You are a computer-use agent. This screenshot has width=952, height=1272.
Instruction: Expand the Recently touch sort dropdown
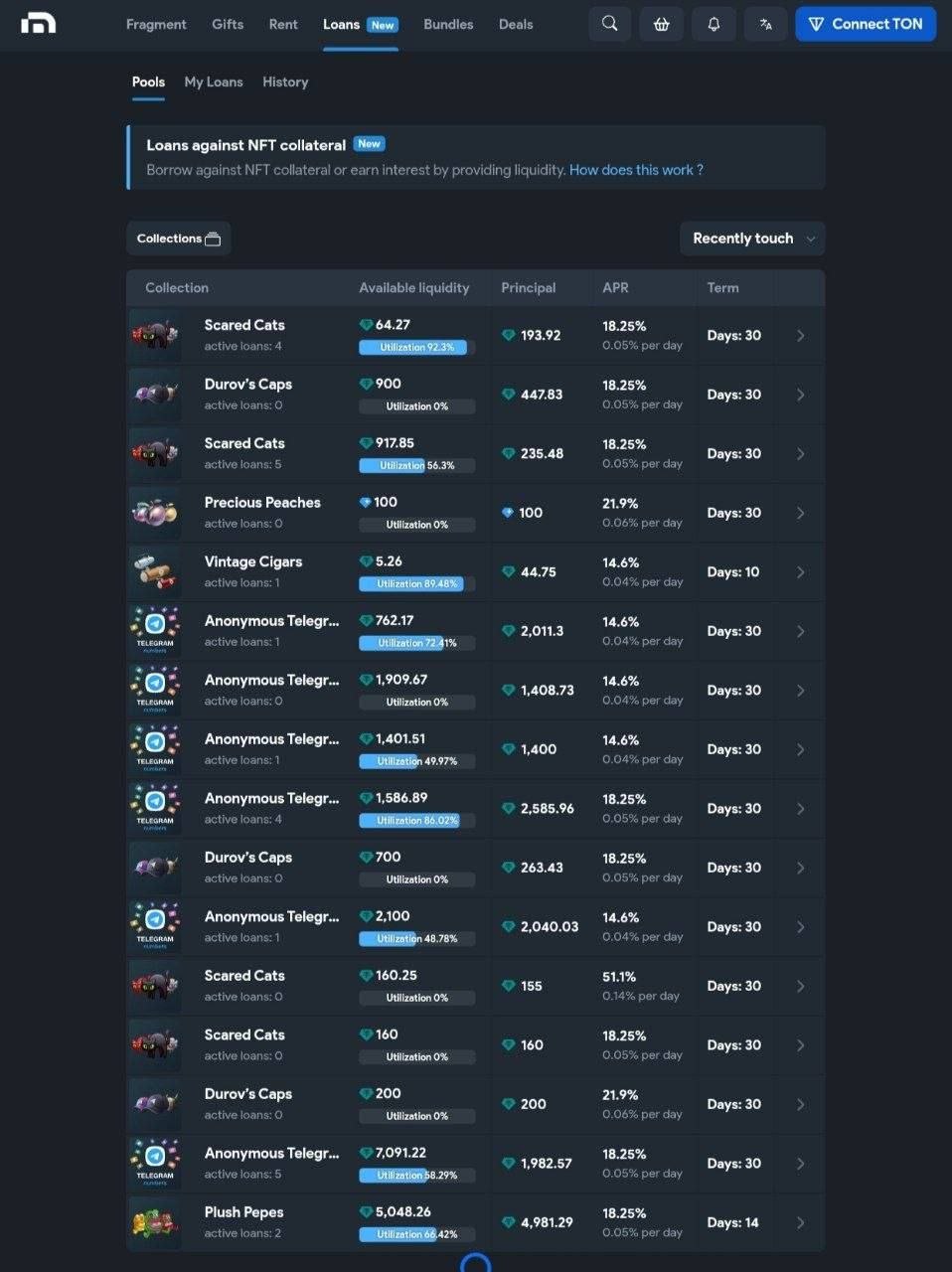(x=752, y=238)
